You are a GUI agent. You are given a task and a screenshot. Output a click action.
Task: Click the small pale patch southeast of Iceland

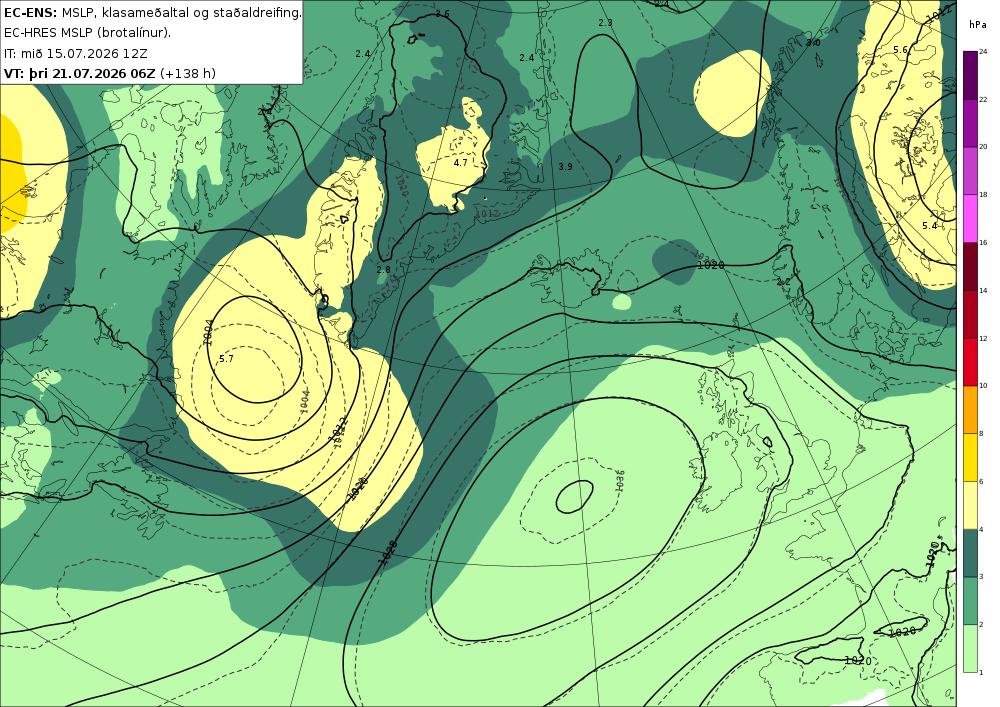622,302
